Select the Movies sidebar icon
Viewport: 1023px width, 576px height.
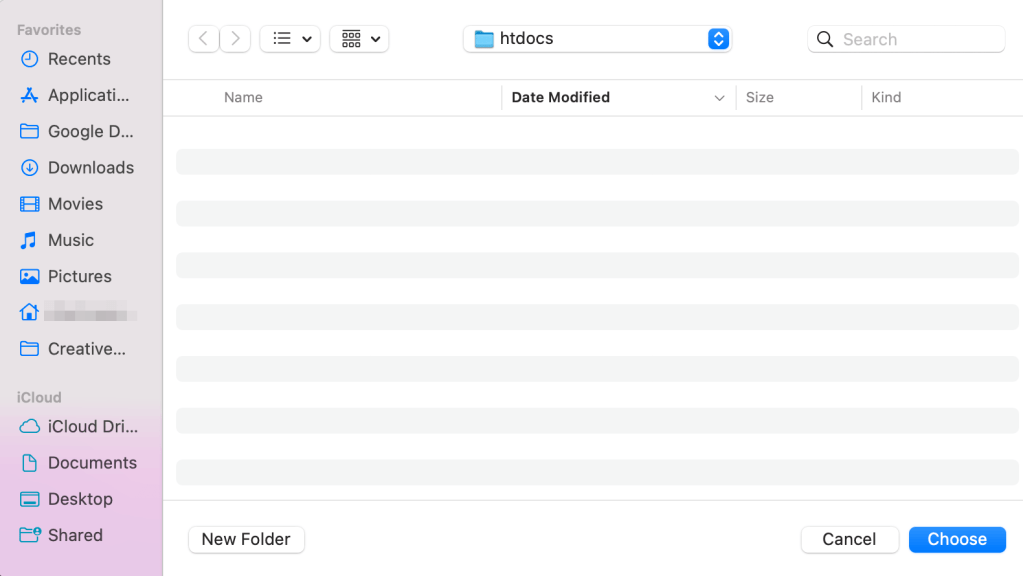click(75, 203)
